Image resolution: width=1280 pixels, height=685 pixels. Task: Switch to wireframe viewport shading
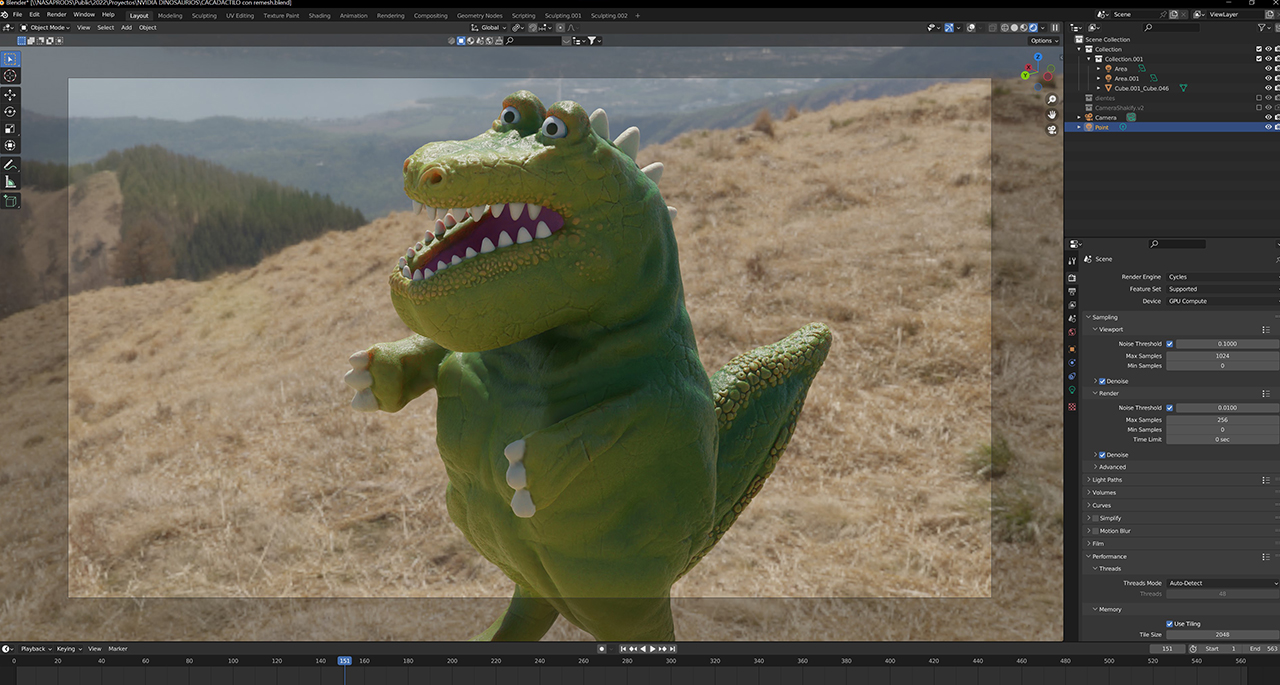1005,27
